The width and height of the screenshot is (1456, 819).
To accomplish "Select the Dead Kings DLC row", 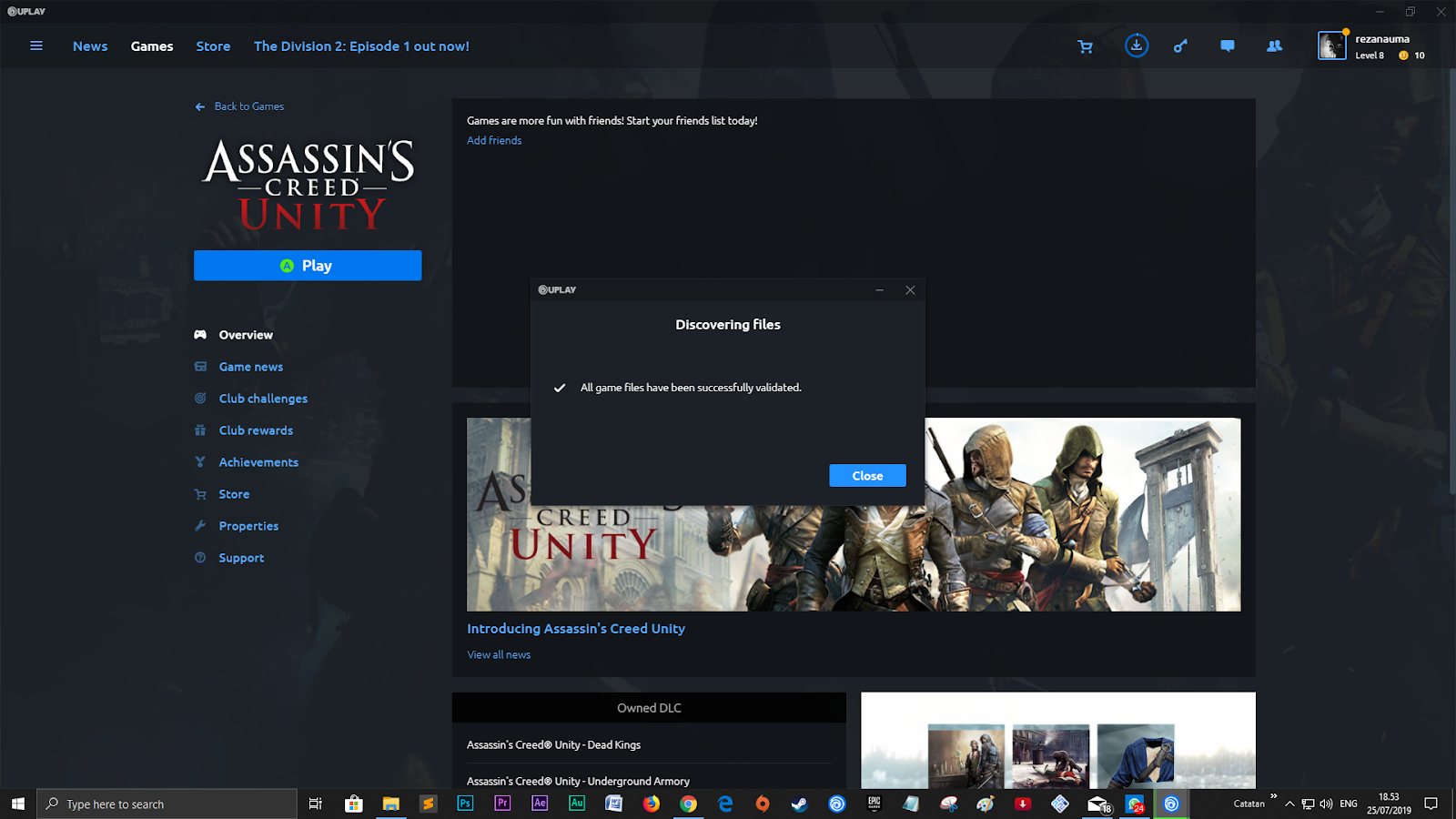I will [649, 744].
